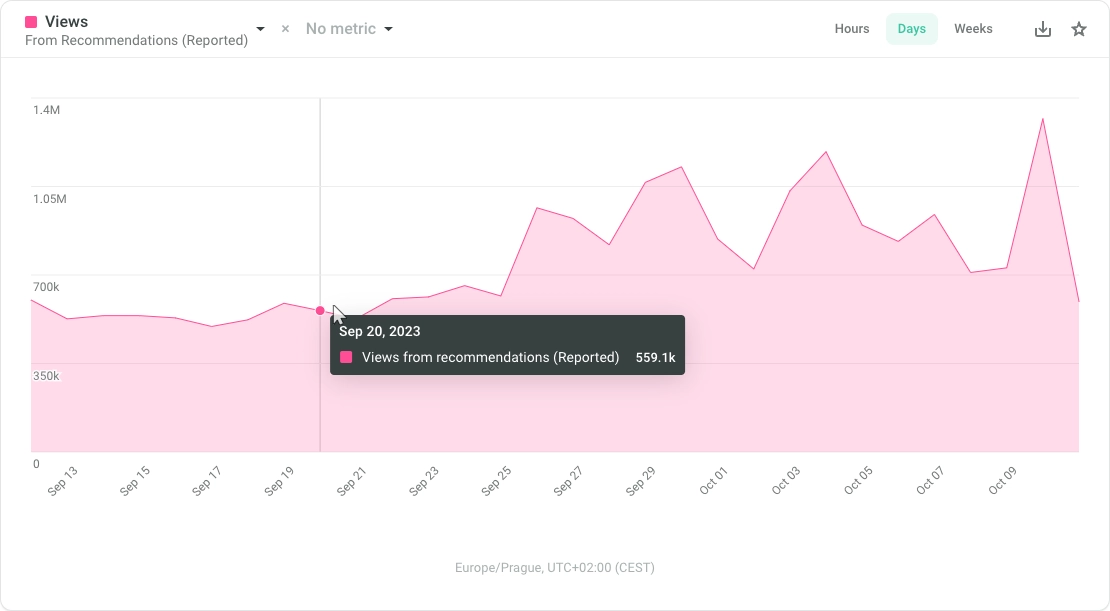The image size is (1110, 611).
Task: Click the Sep 20, 2023 tooltip date
Action: coord(379,331)
